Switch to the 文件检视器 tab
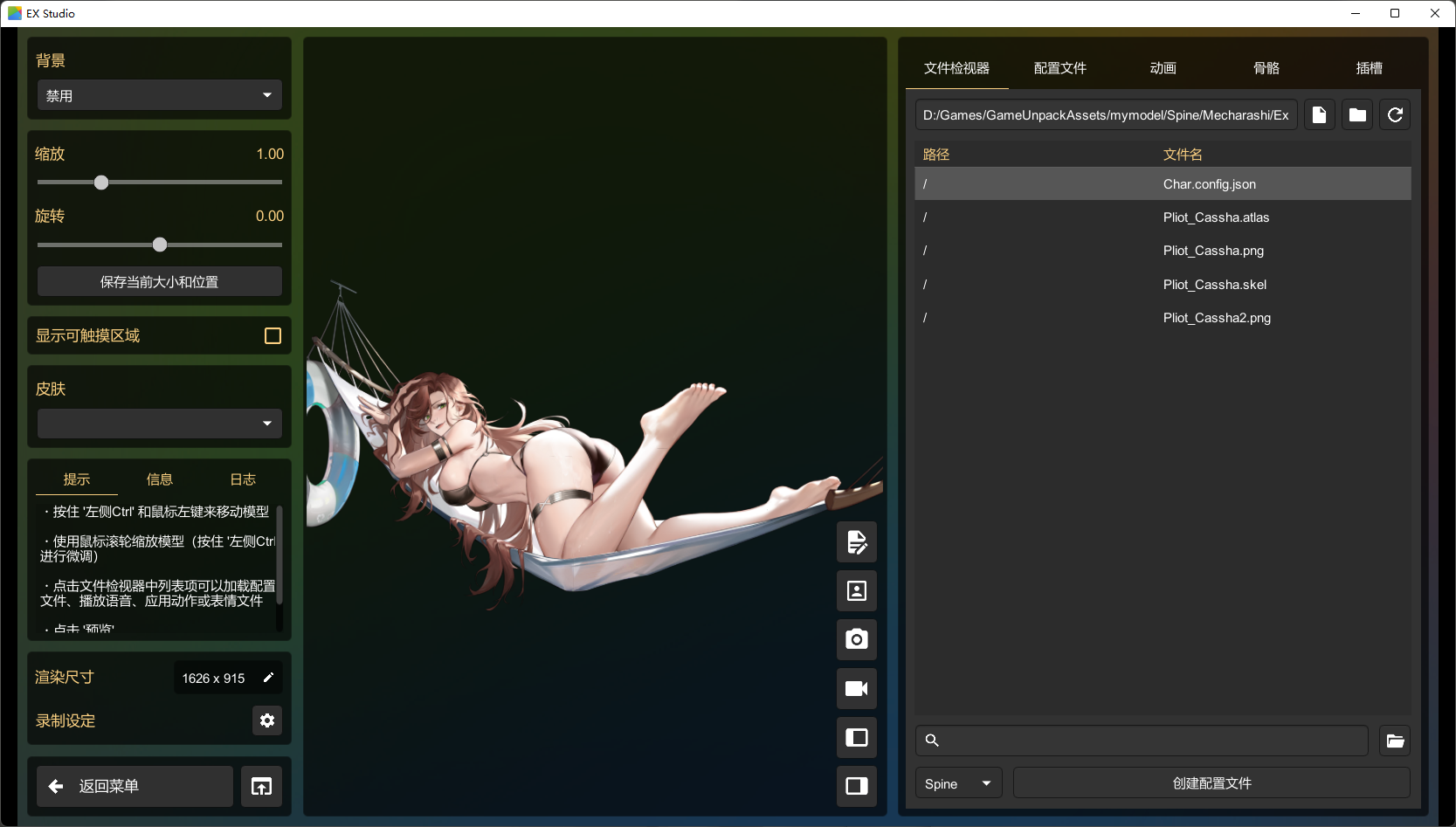Screen dimensions: 1456x827 click(x=956, y=68)
